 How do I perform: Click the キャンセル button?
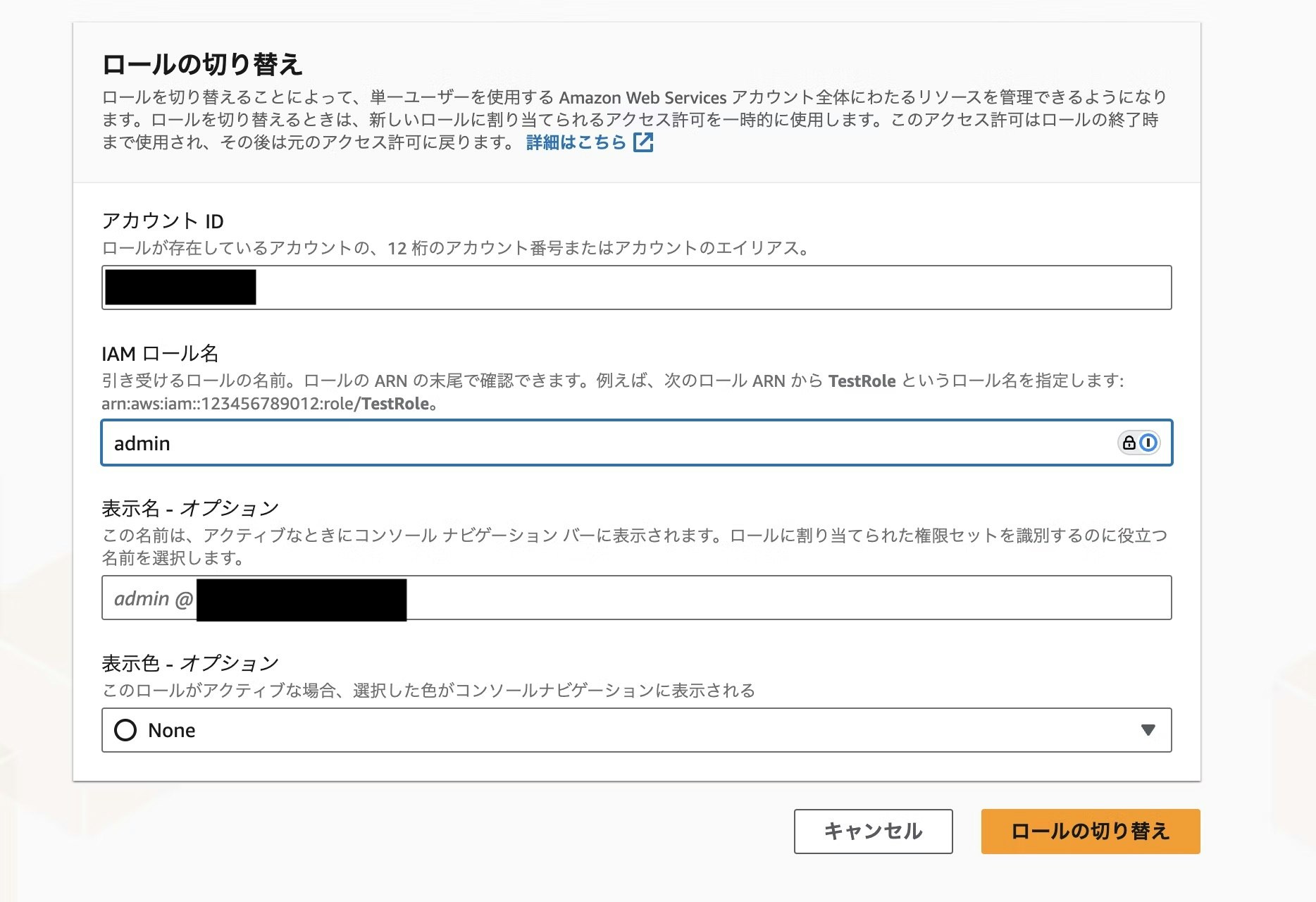tap(872, 832)
